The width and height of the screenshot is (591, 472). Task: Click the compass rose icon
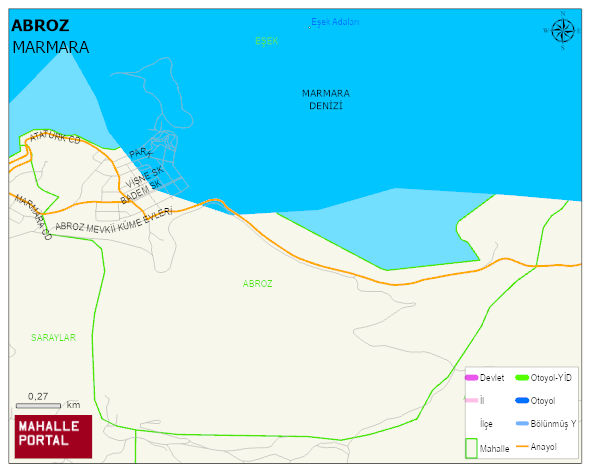pyautogui.click(x=563, y=31)
